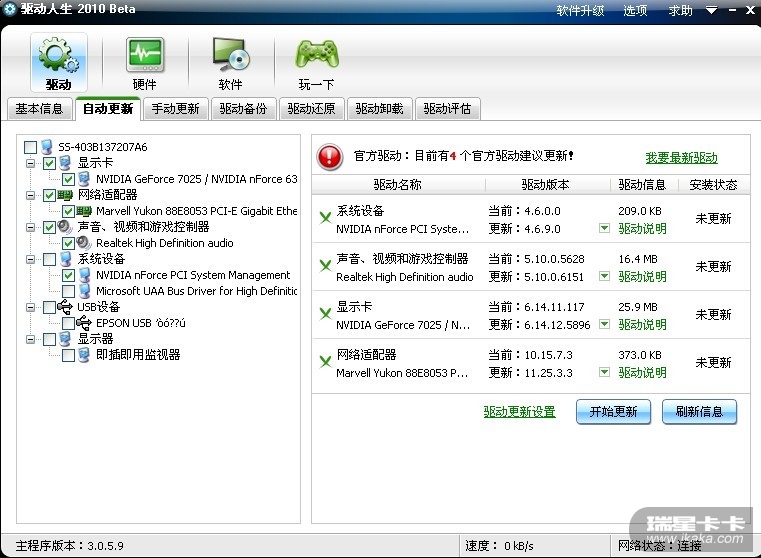Image resolution: width=761 pixels, height=558 pixels.
Task: Click the USB icon beside EPSON USB device
Action: 84,323
